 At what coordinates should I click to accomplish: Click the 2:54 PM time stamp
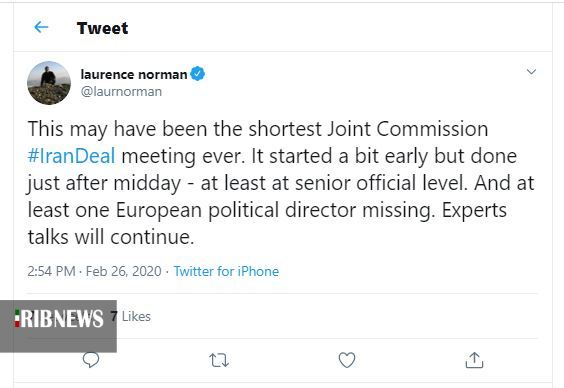51,271
